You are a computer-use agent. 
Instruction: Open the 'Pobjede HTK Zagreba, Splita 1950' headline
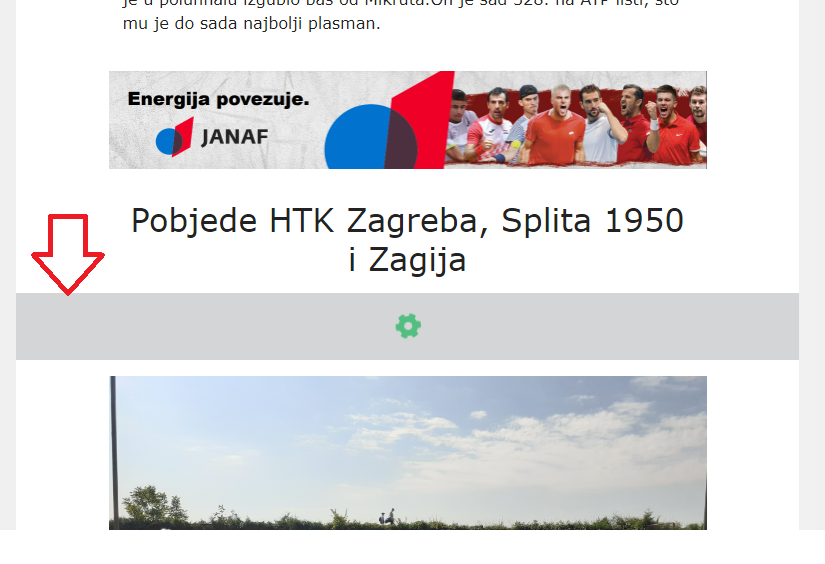pyautogui.click(x=407, y=220)
